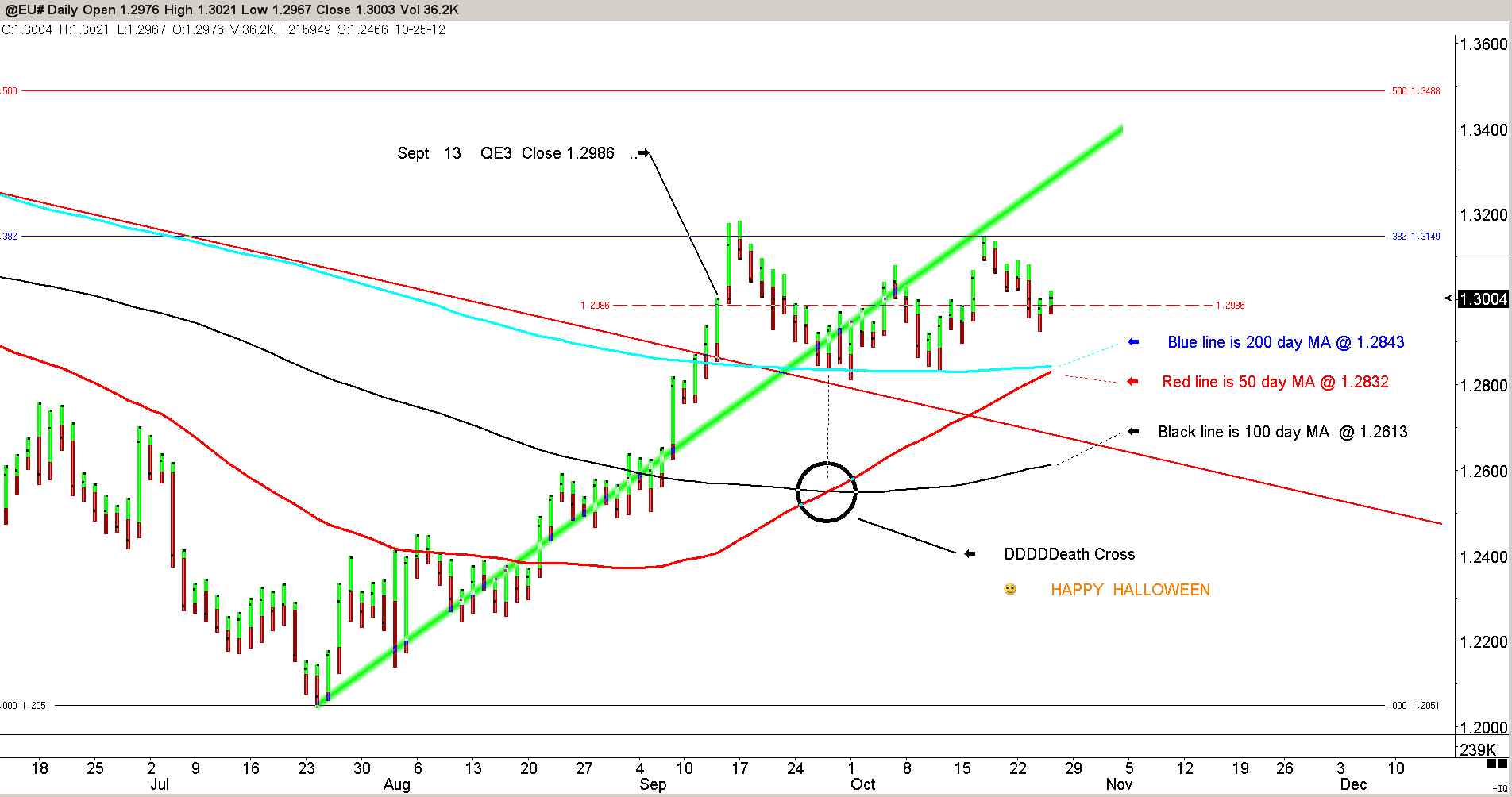Click the '.382 1.3149' Fibonacci label at right
Viewport: 1512px width, 797px height.
point(1414,237)
